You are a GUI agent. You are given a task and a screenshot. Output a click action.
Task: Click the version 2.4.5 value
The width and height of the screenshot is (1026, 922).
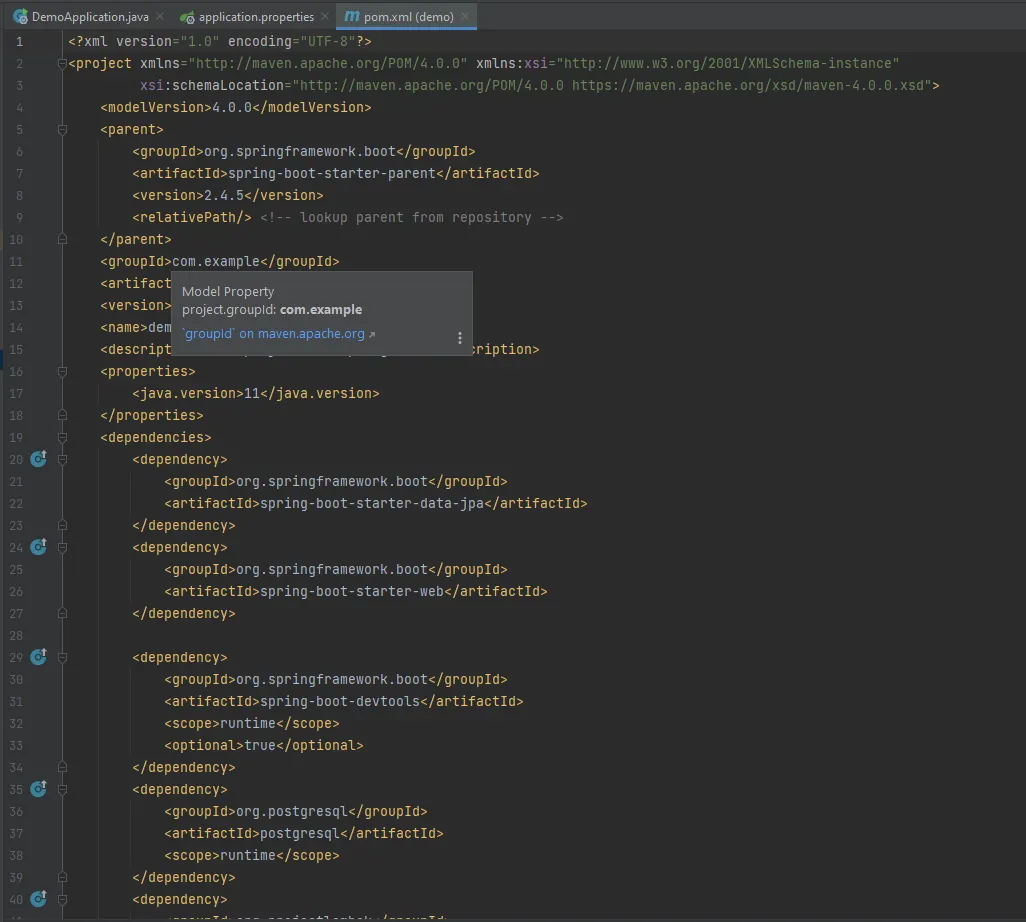[x=224, y=196]
